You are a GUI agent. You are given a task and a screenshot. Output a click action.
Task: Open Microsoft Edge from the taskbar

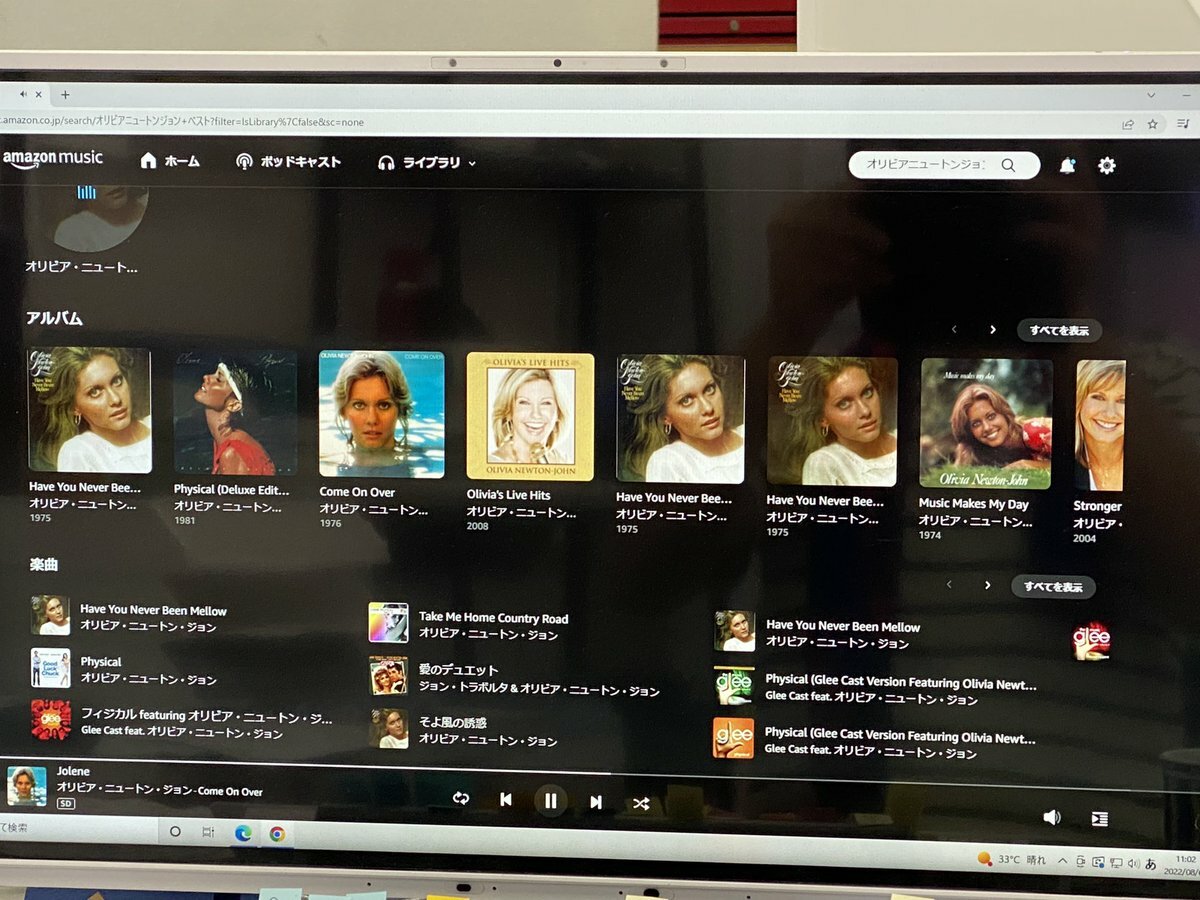pyautogui.click(x=243, y=832)
